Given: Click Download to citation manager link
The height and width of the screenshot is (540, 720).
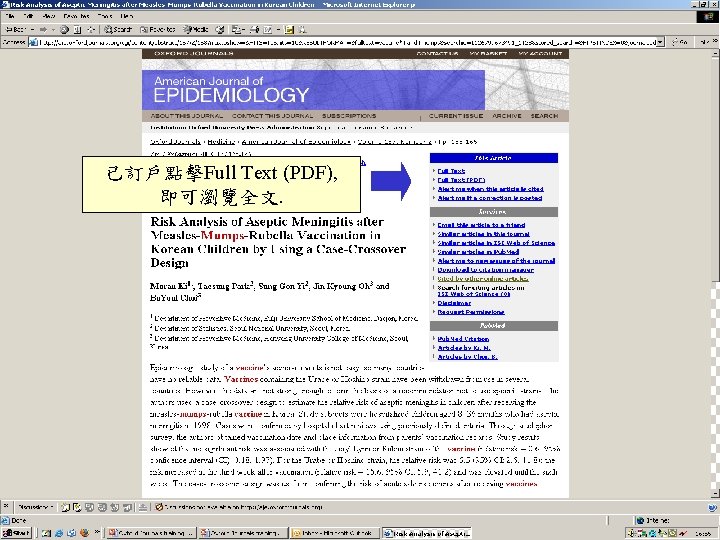Looking at the screenshot, I should pos(485,270).
